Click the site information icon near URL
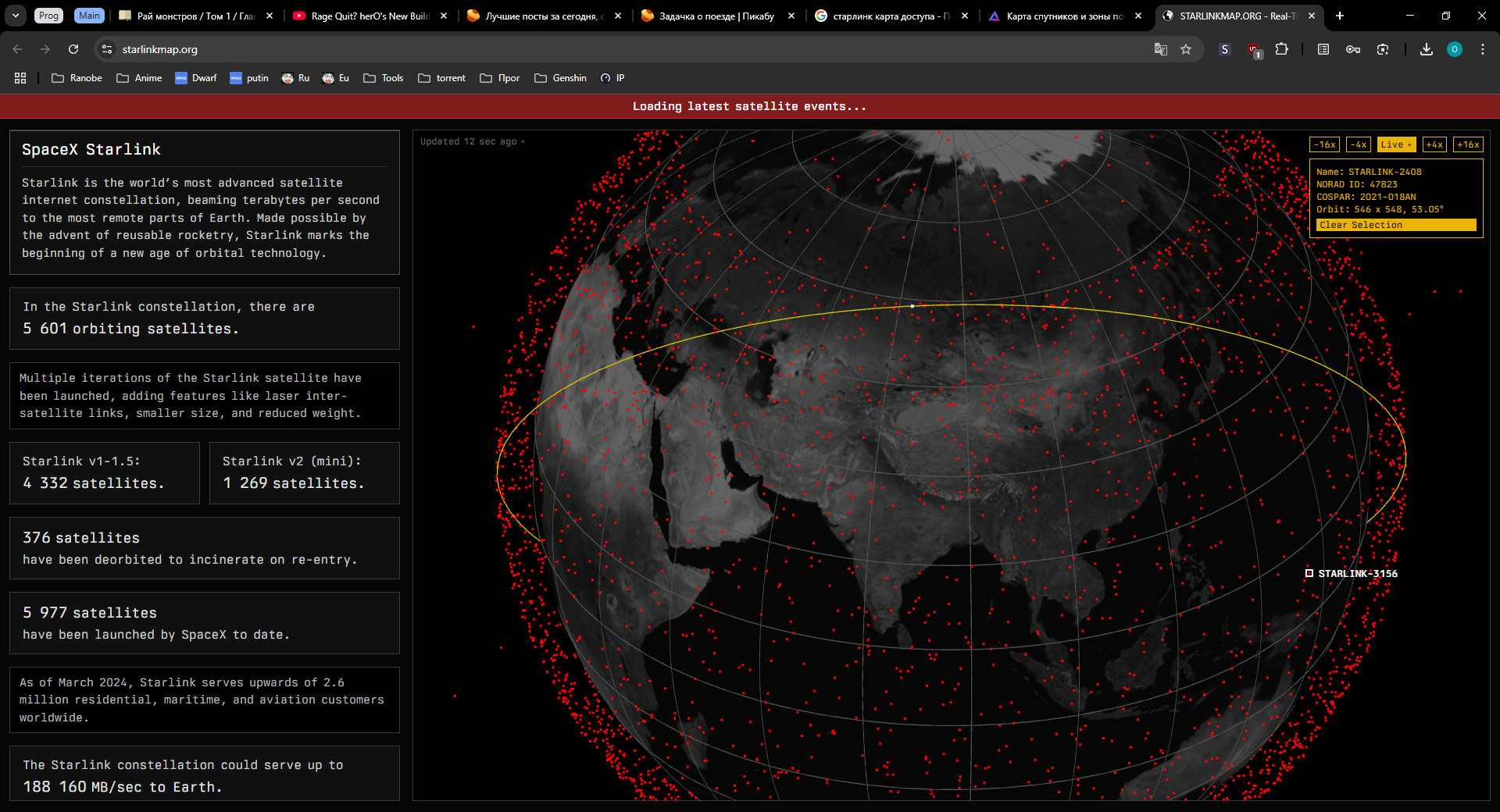 click(x=107, y=49)
